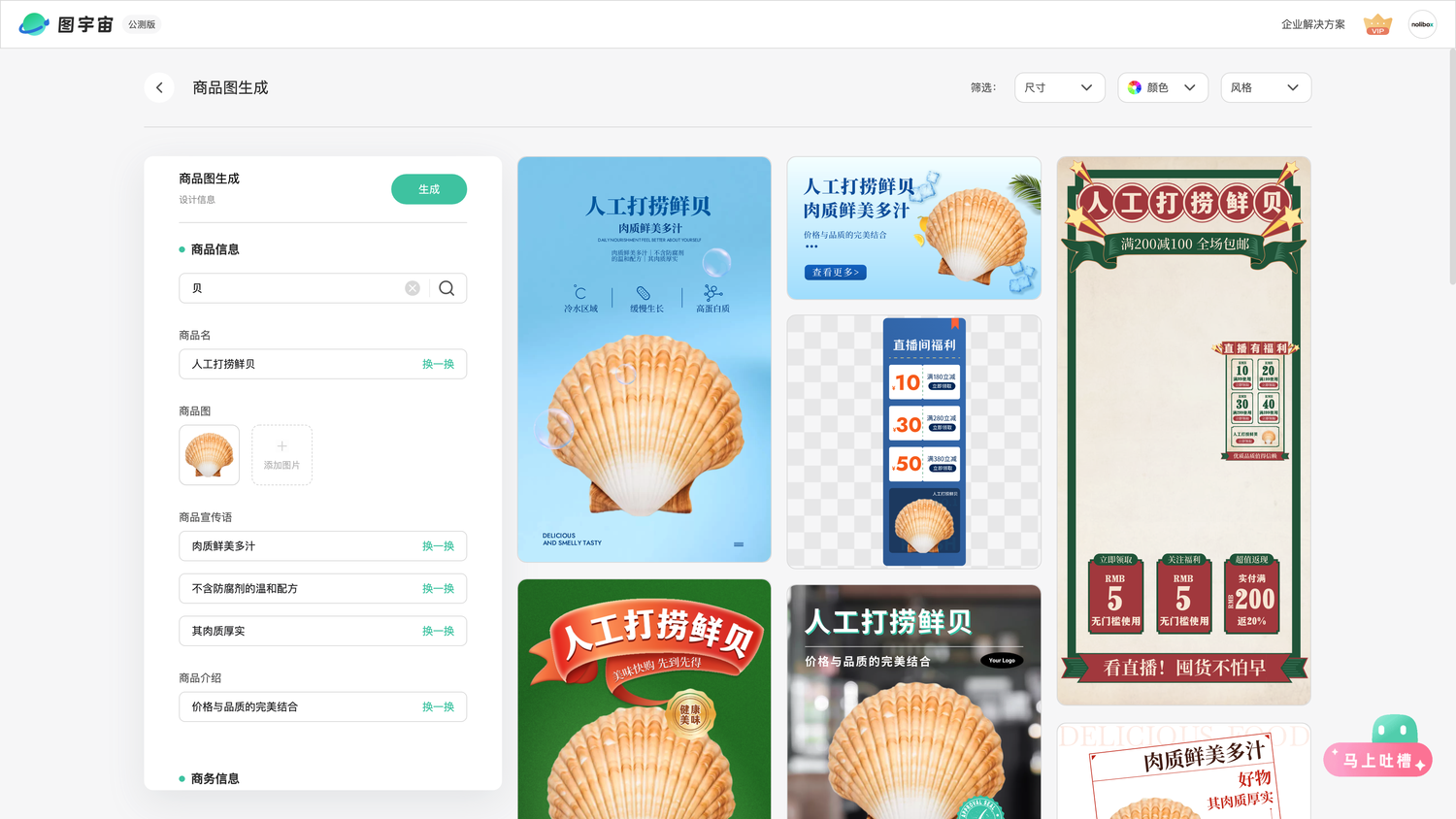This screenshot has width=1456, height=819.
Task: Open the DELICIOUS FOOD white template
Action: (x=1183, y=771)
